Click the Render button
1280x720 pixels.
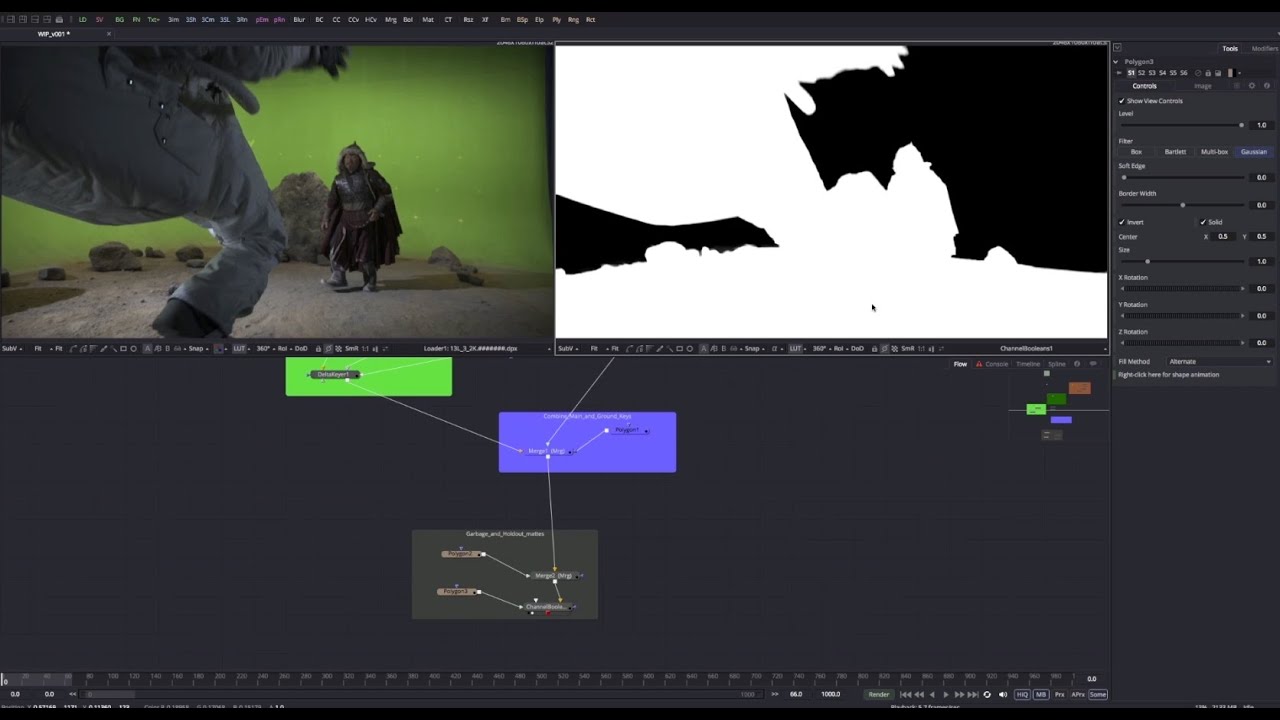[x=879, y=694]
